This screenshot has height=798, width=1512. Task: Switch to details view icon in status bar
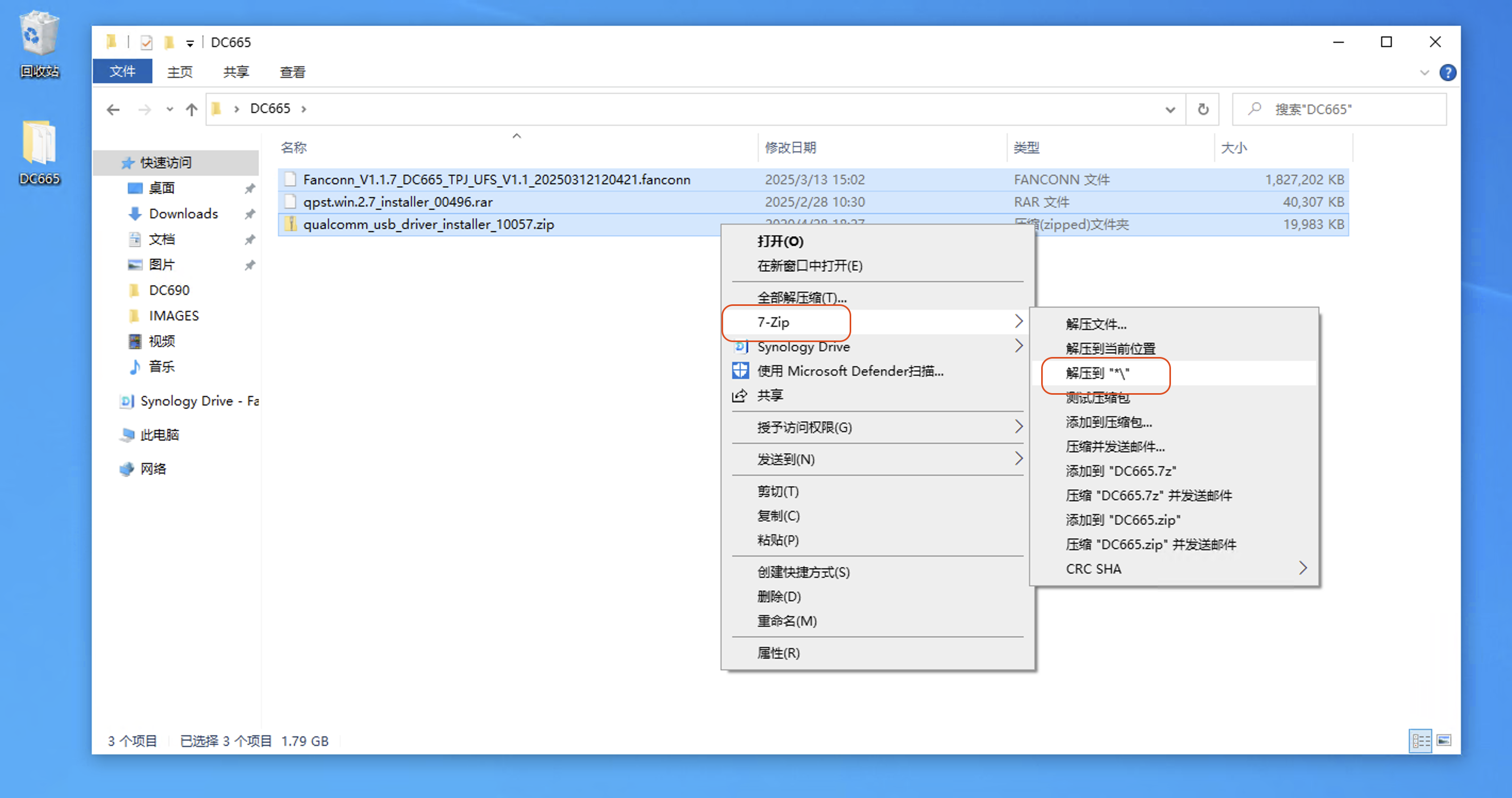tap(1420, 741)
